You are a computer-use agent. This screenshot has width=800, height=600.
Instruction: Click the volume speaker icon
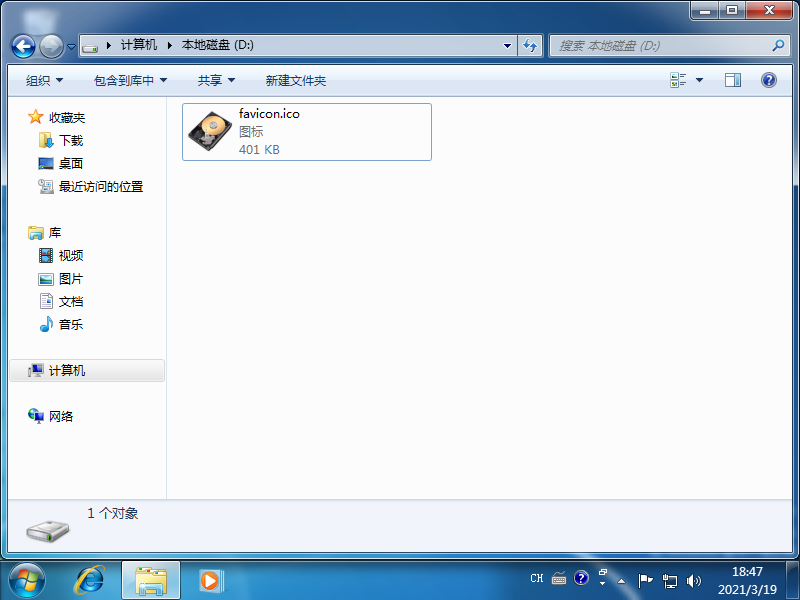694,578
